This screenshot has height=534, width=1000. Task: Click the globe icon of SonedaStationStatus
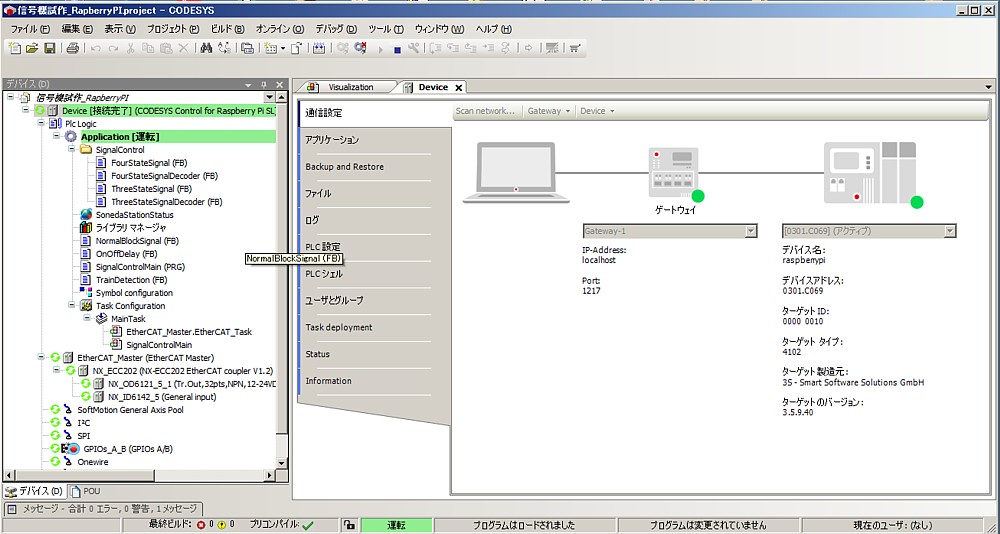point(86,215)
